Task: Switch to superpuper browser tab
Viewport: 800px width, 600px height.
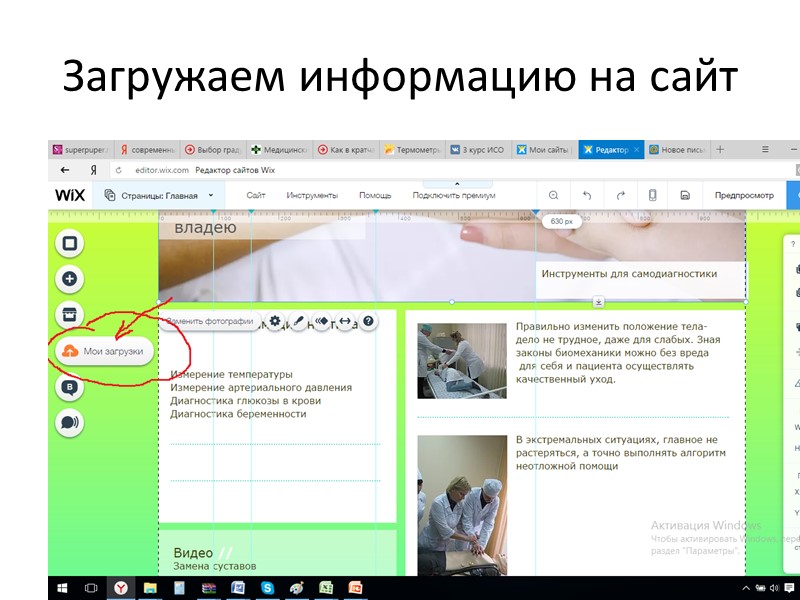Action: click(81, 149)
